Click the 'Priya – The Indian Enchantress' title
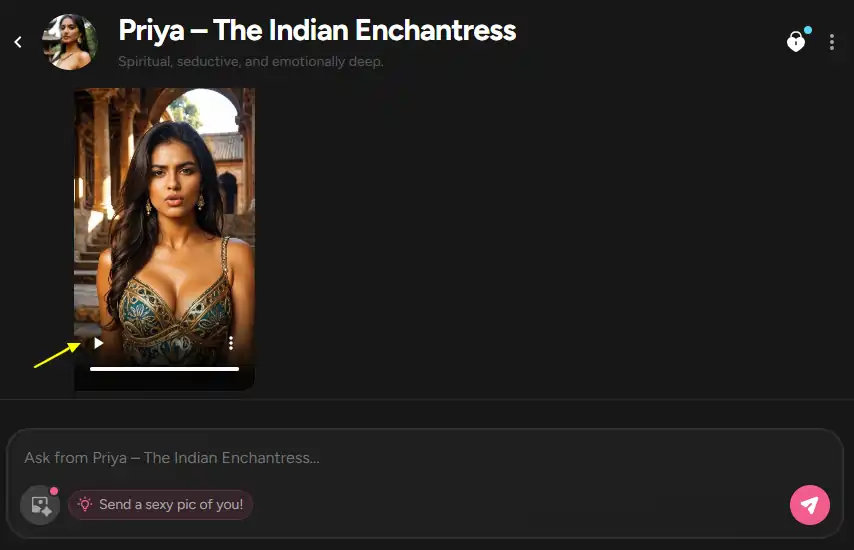This screenshot has width=854, height=550. pos(317,30)
